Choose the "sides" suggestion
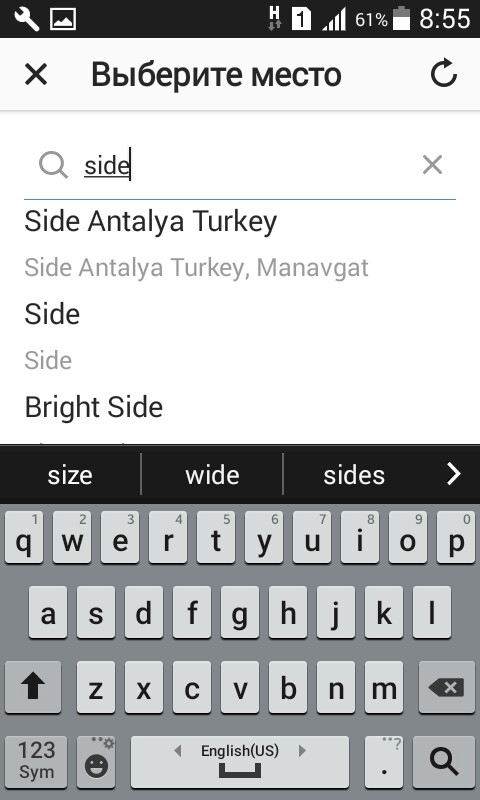Image resolution: width=480 pixels, height=800 pixels. 354,475
